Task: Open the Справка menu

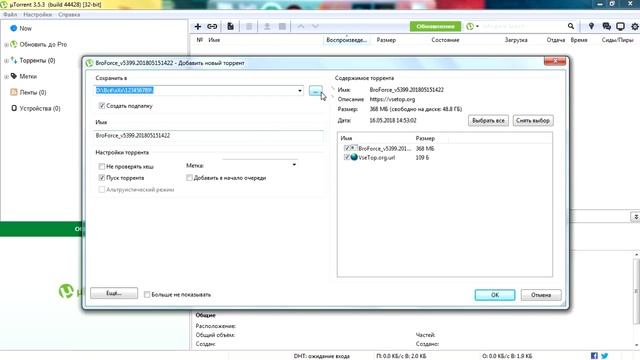Action: (x=69, y=15)
